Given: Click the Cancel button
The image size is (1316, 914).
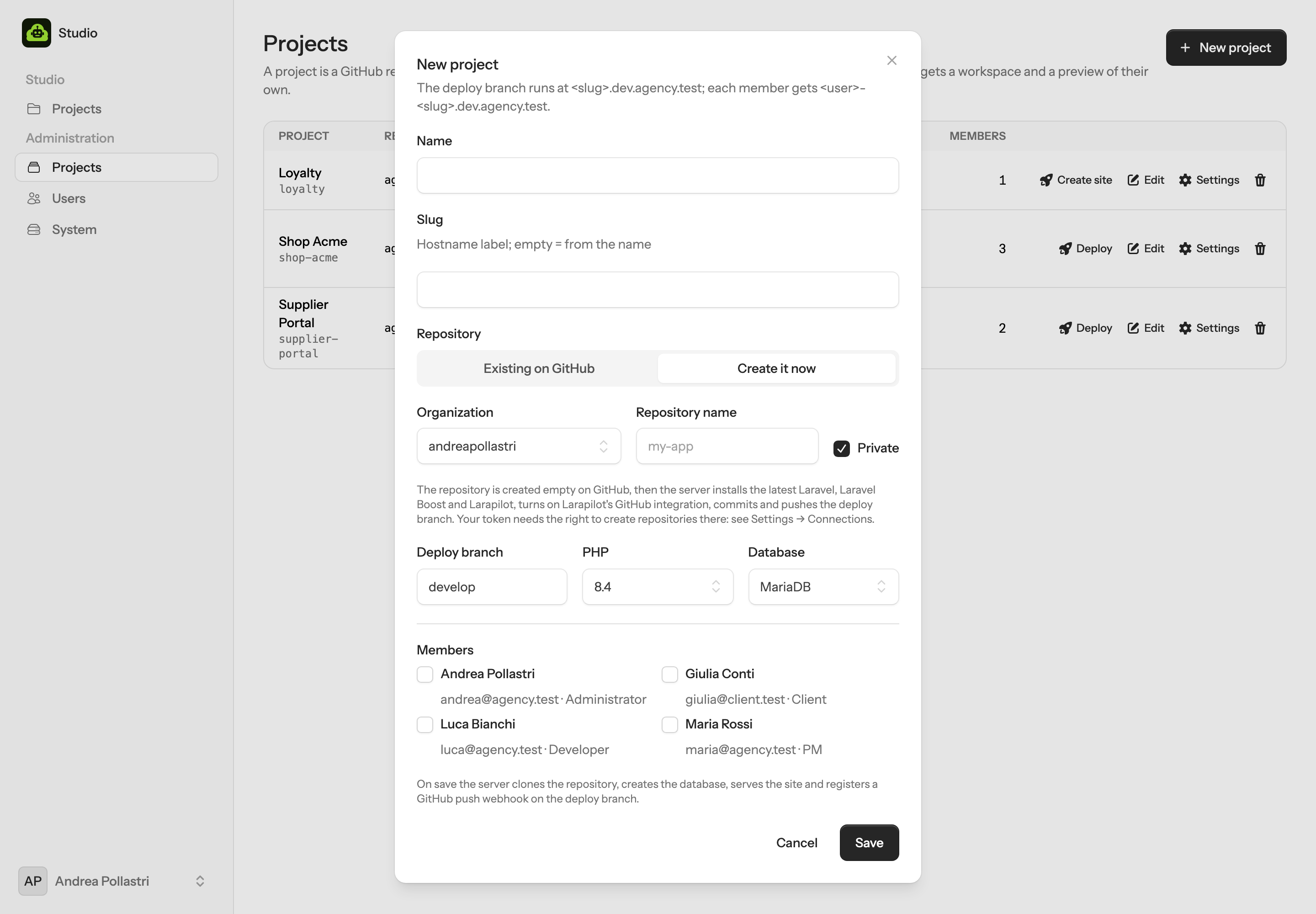Looking at the screenshot, I should click(796, 842).
